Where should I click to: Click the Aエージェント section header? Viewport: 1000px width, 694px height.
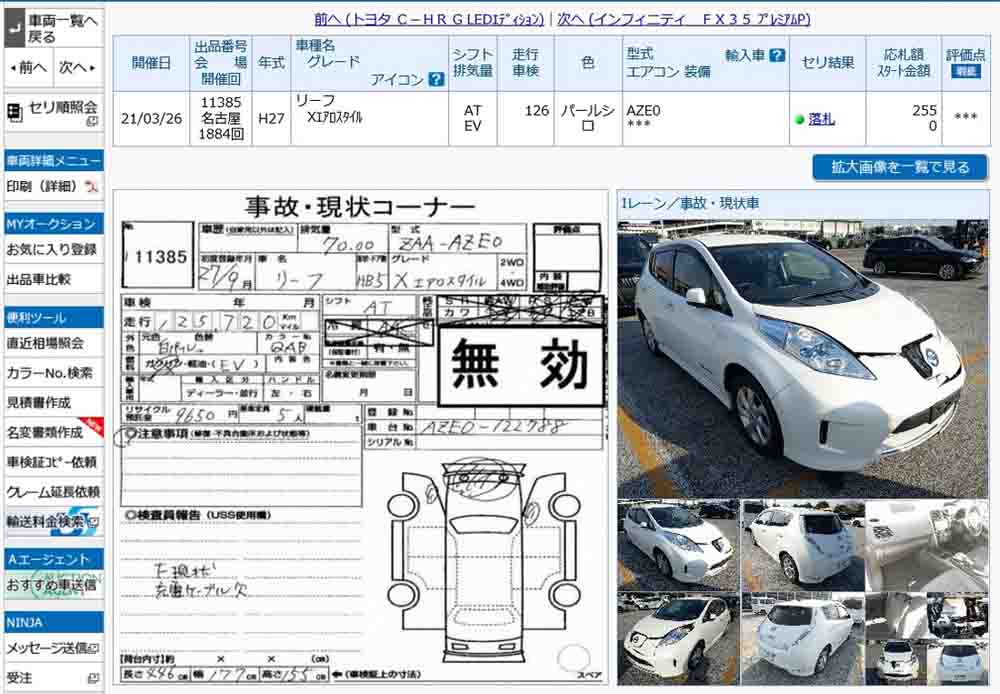click(x=54, y=559)
